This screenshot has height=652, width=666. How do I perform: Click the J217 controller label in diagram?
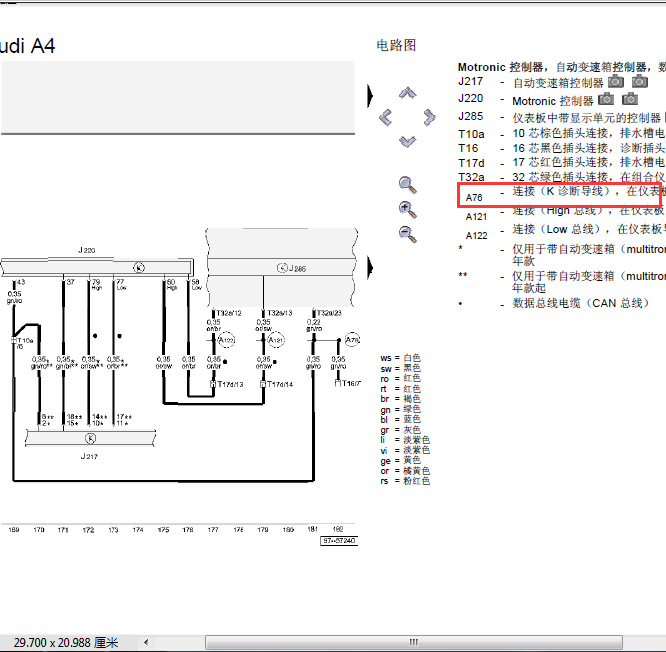point(89,456)
